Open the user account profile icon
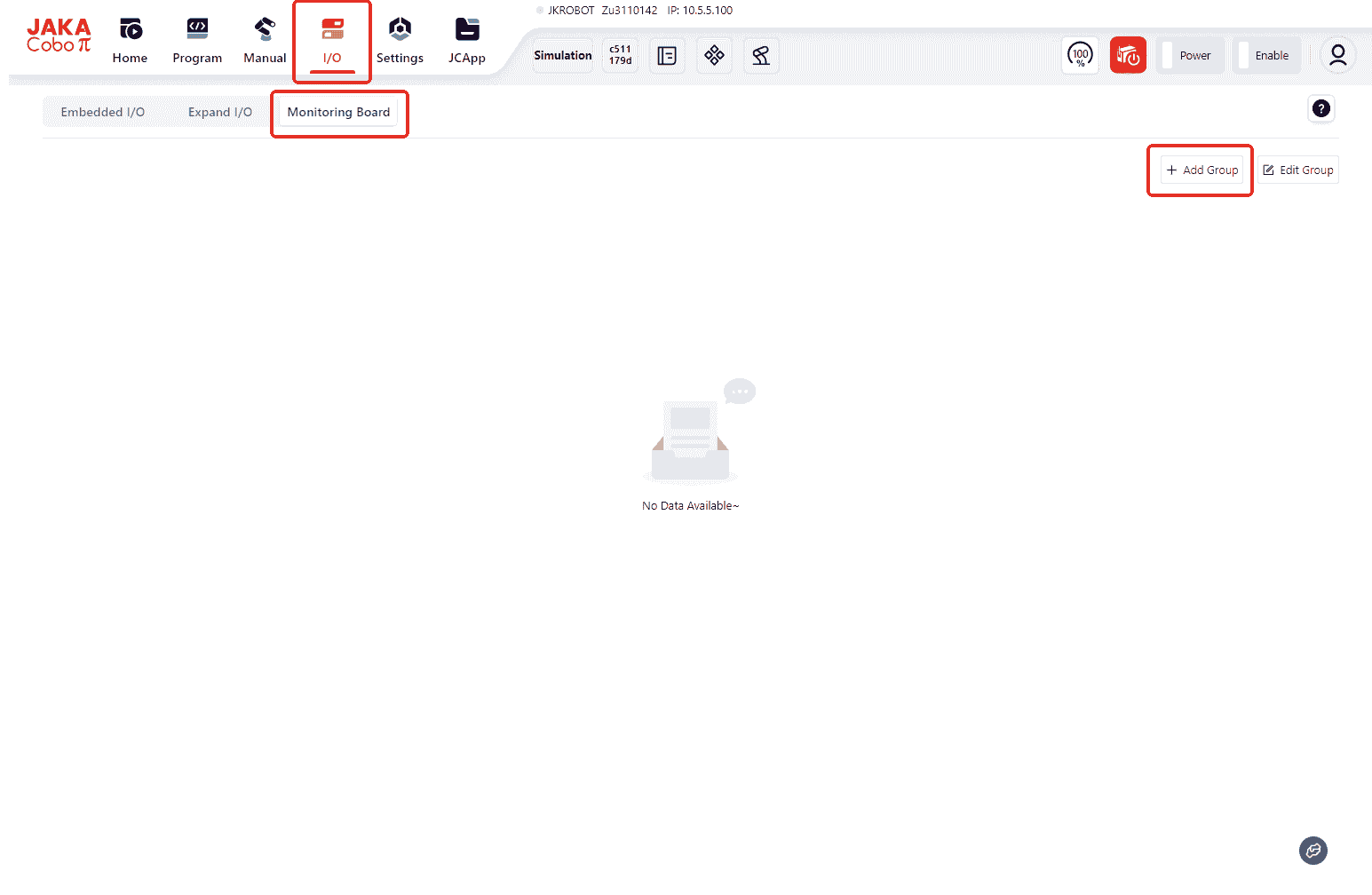 click(x=1337, y=55)
